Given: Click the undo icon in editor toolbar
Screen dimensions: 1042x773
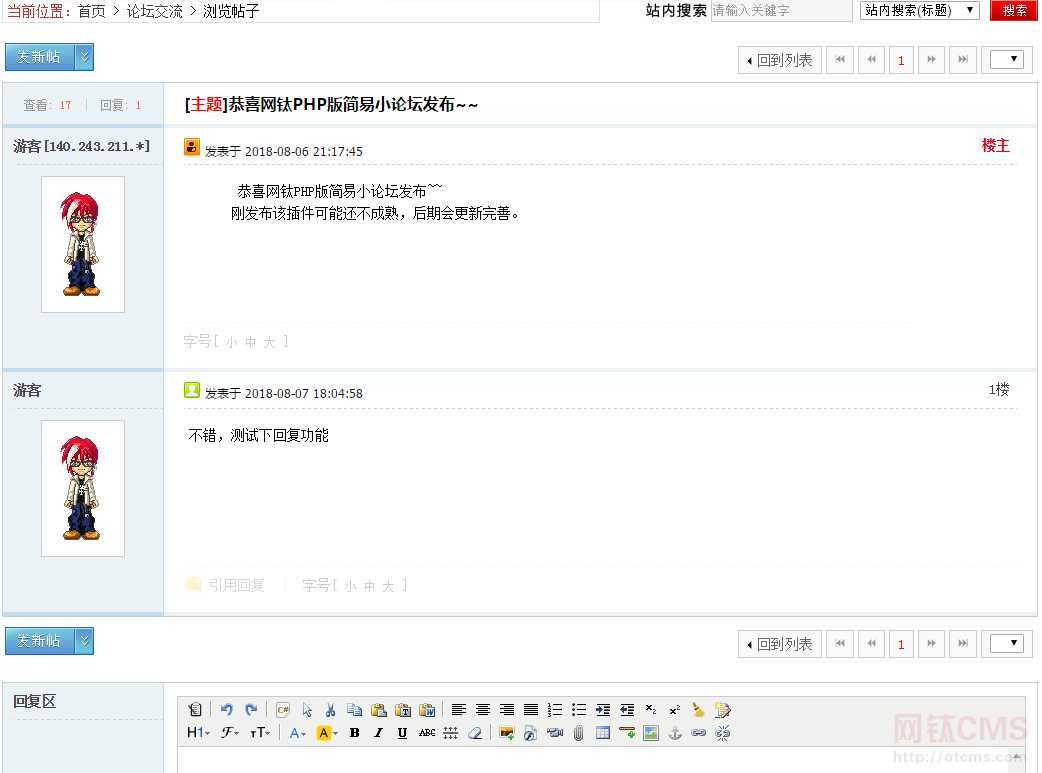Looking at the screenshot, I should [x=227, y=710].
